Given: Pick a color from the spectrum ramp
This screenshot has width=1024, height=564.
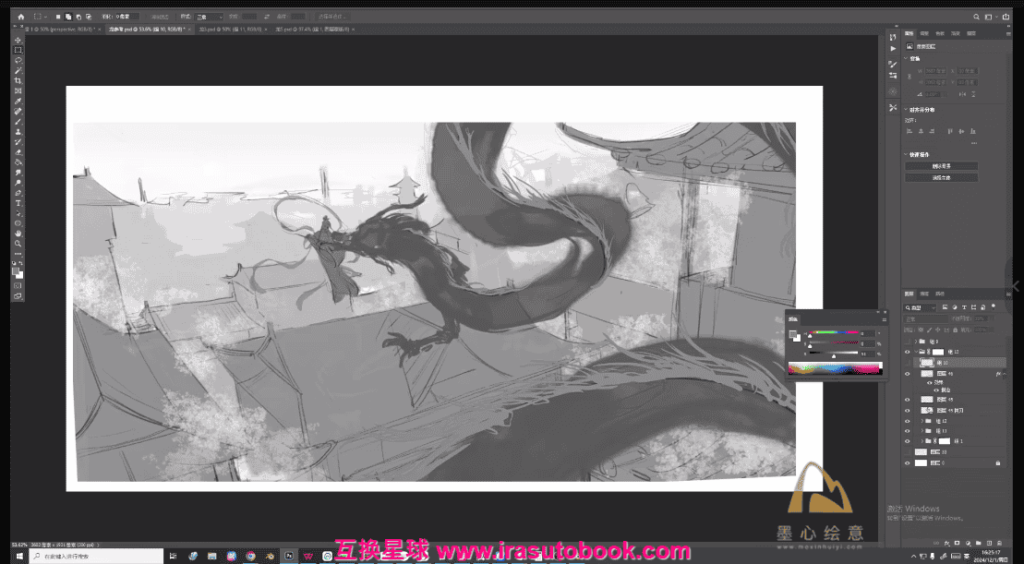Looking at the screenshot, I should (x=835, y=370).
